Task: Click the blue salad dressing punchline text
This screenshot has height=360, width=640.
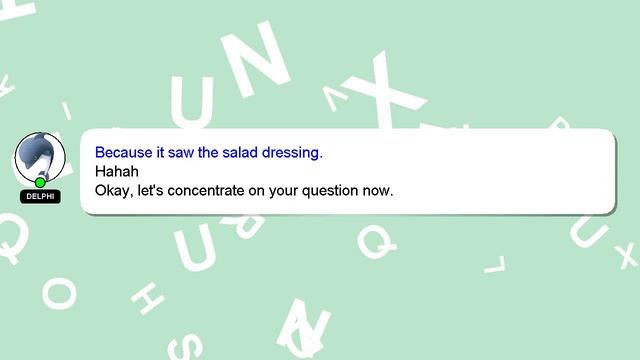Action: pyautogui.click(x=209, y=153)
